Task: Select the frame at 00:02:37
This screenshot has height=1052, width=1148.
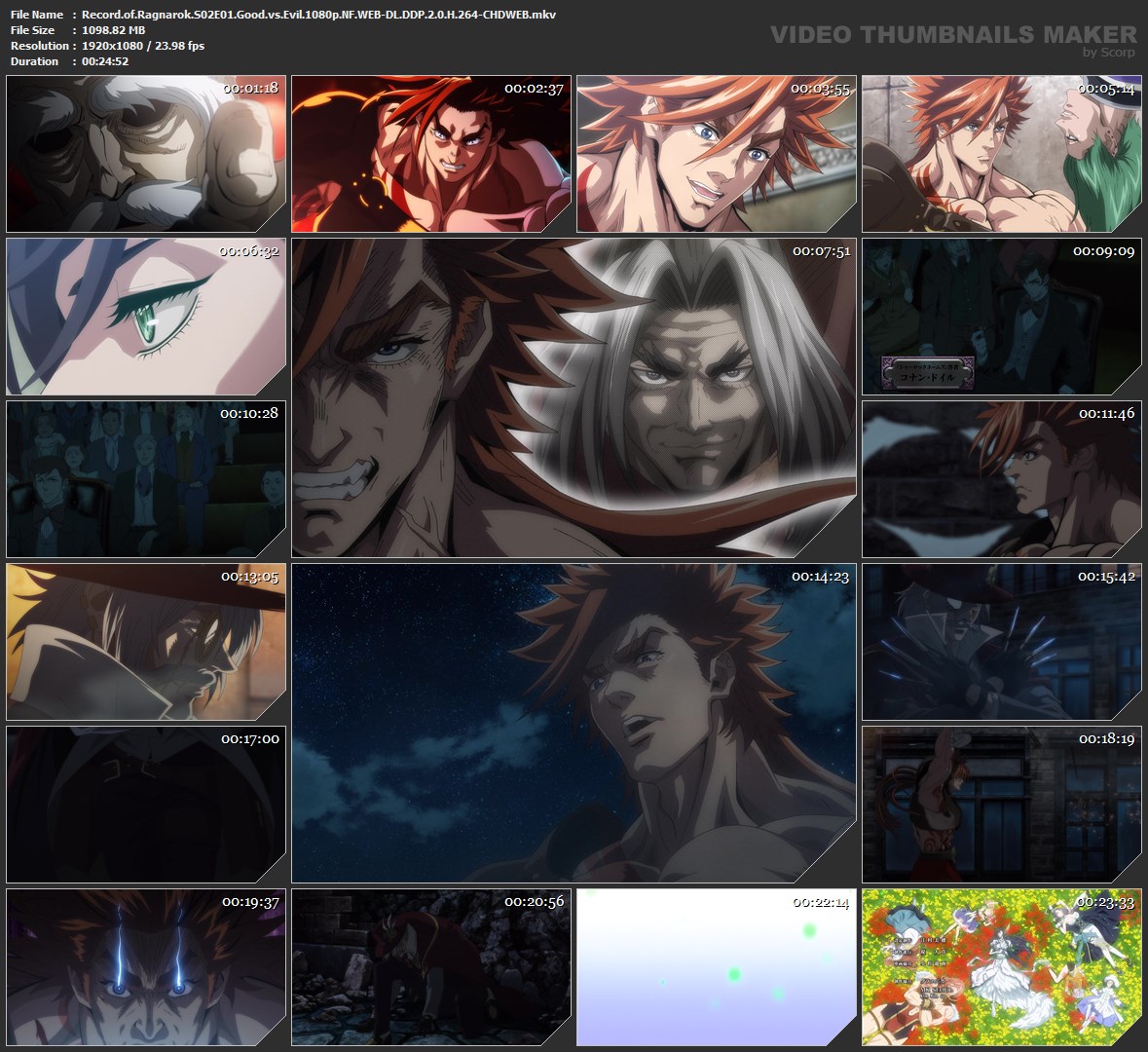Action: 431,154
